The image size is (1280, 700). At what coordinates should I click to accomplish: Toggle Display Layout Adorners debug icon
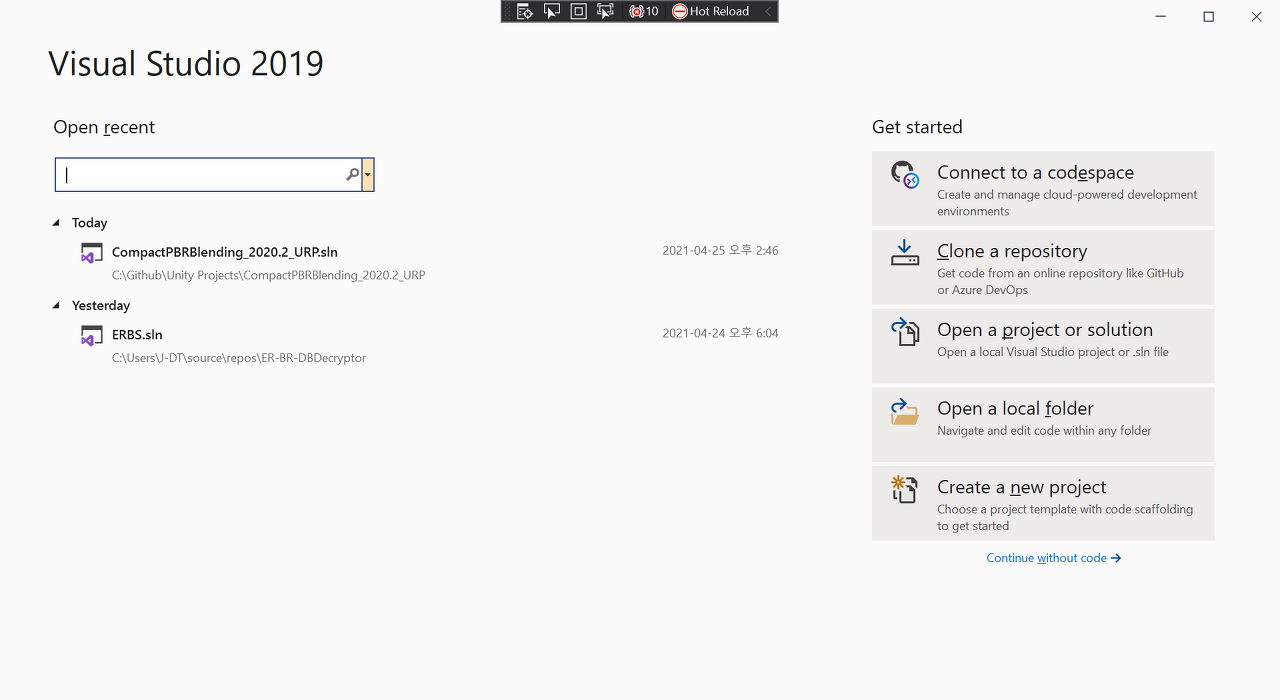pos(579,11)
